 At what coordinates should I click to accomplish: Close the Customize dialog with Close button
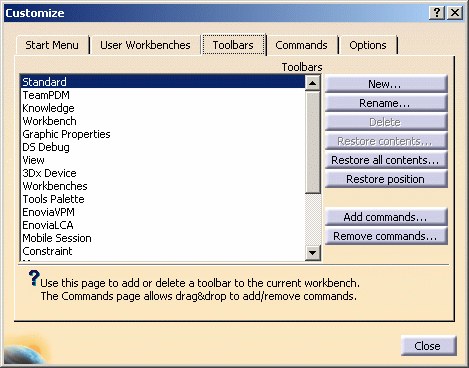pyautogui.click(x=428, y=346)
